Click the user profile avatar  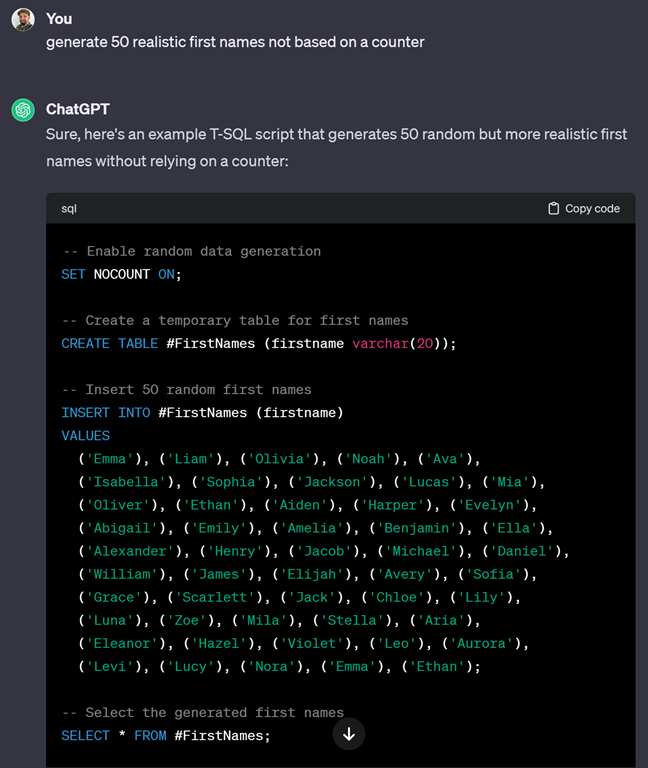pyautogui.click(x=23, y=20)
